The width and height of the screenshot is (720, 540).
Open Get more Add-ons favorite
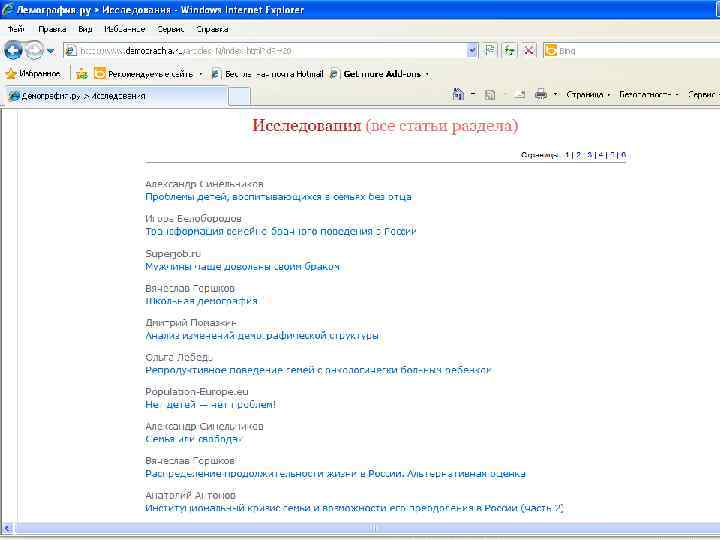(x=376, y=73)
